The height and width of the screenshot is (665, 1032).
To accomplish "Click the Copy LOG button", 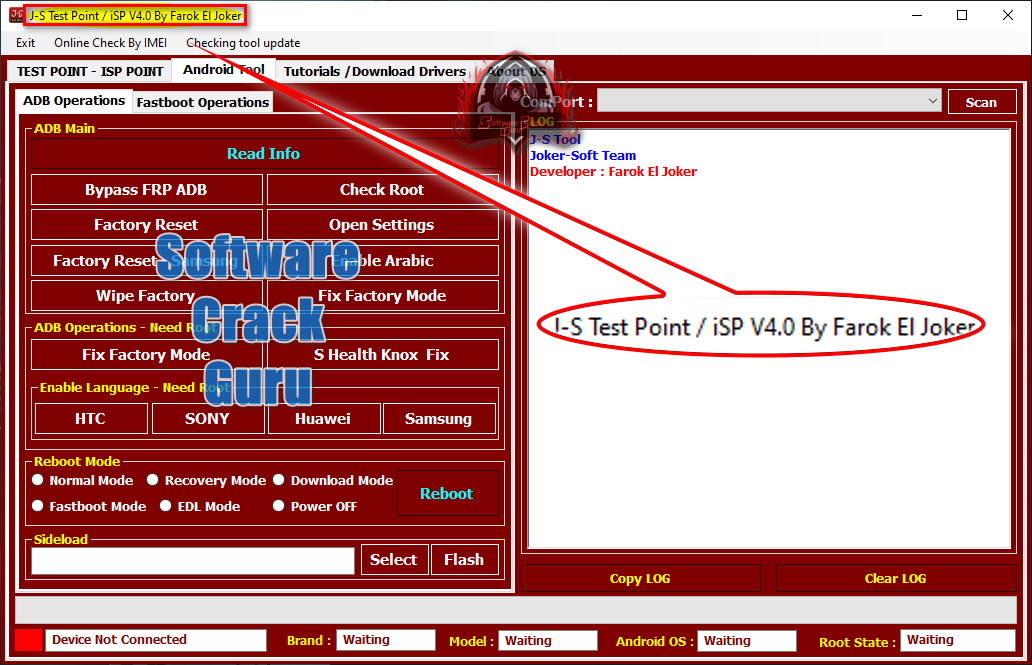I will point(640,578).
